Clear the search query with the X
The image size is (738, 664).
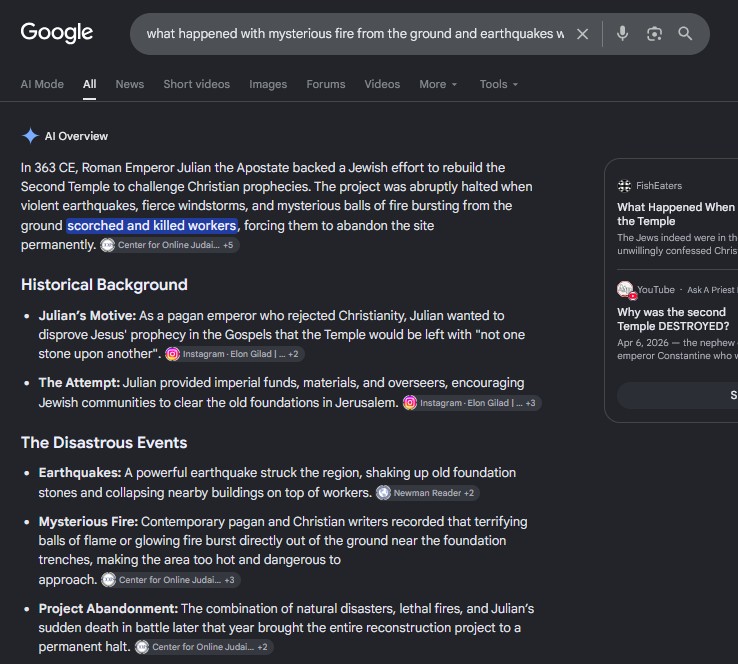click(582, 34)
